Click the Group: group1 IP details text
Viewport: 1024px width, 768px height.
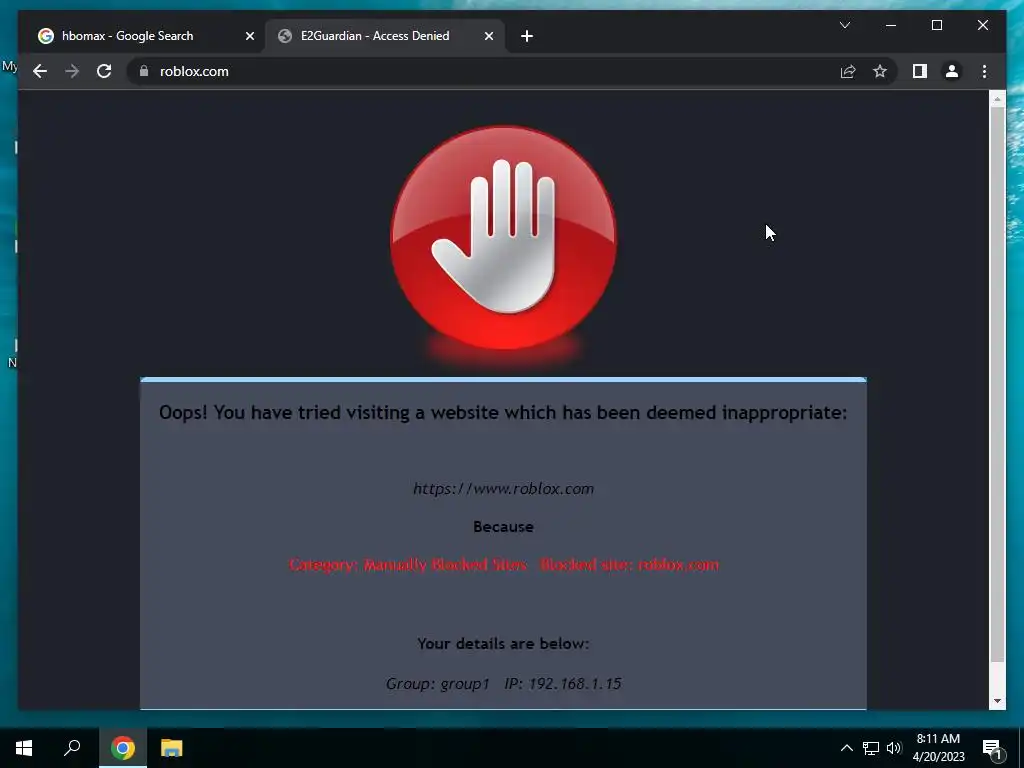click(x=504, y=684)
